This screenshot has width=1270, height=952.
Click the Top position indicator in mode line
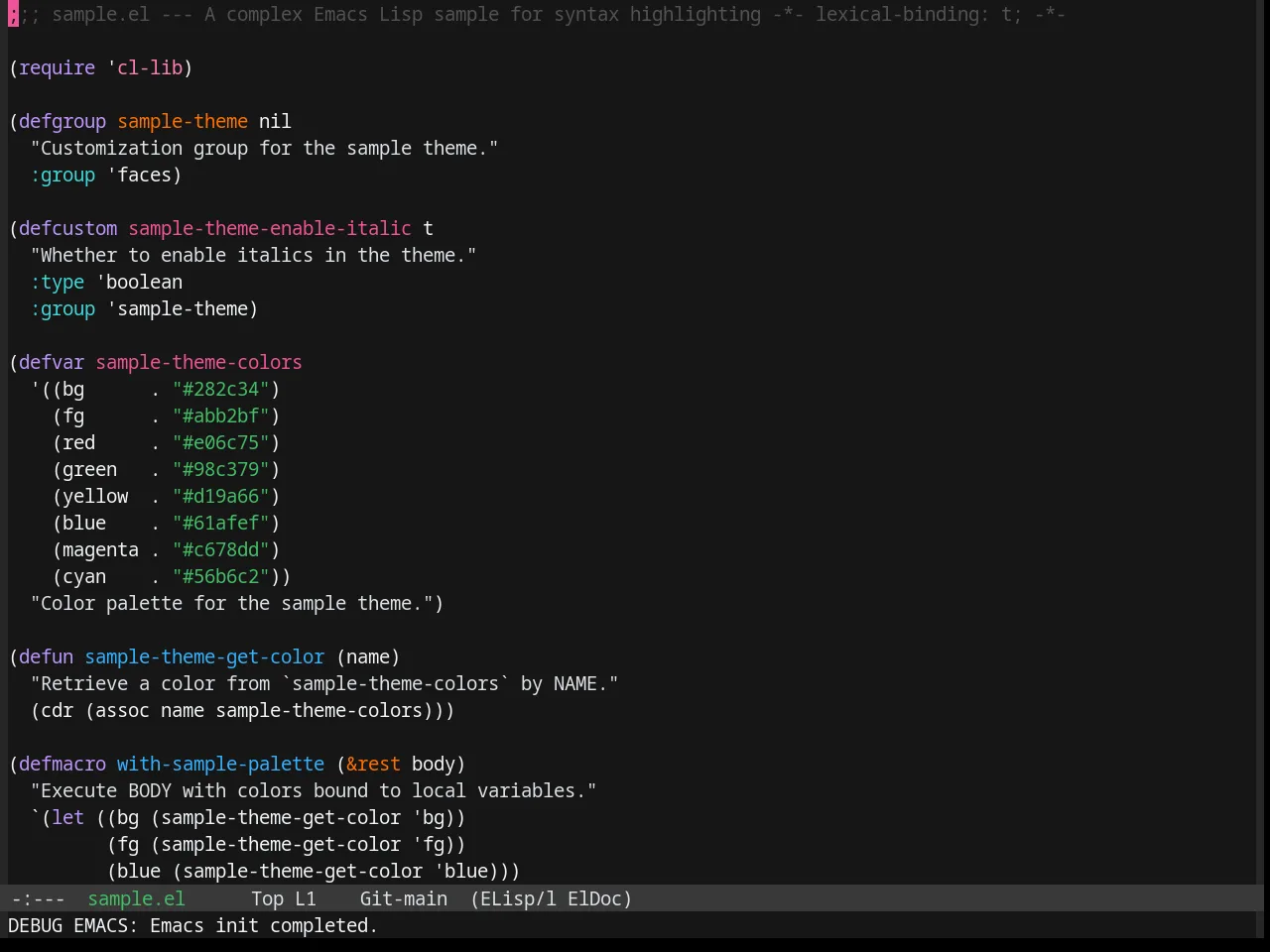coord(267,898)
